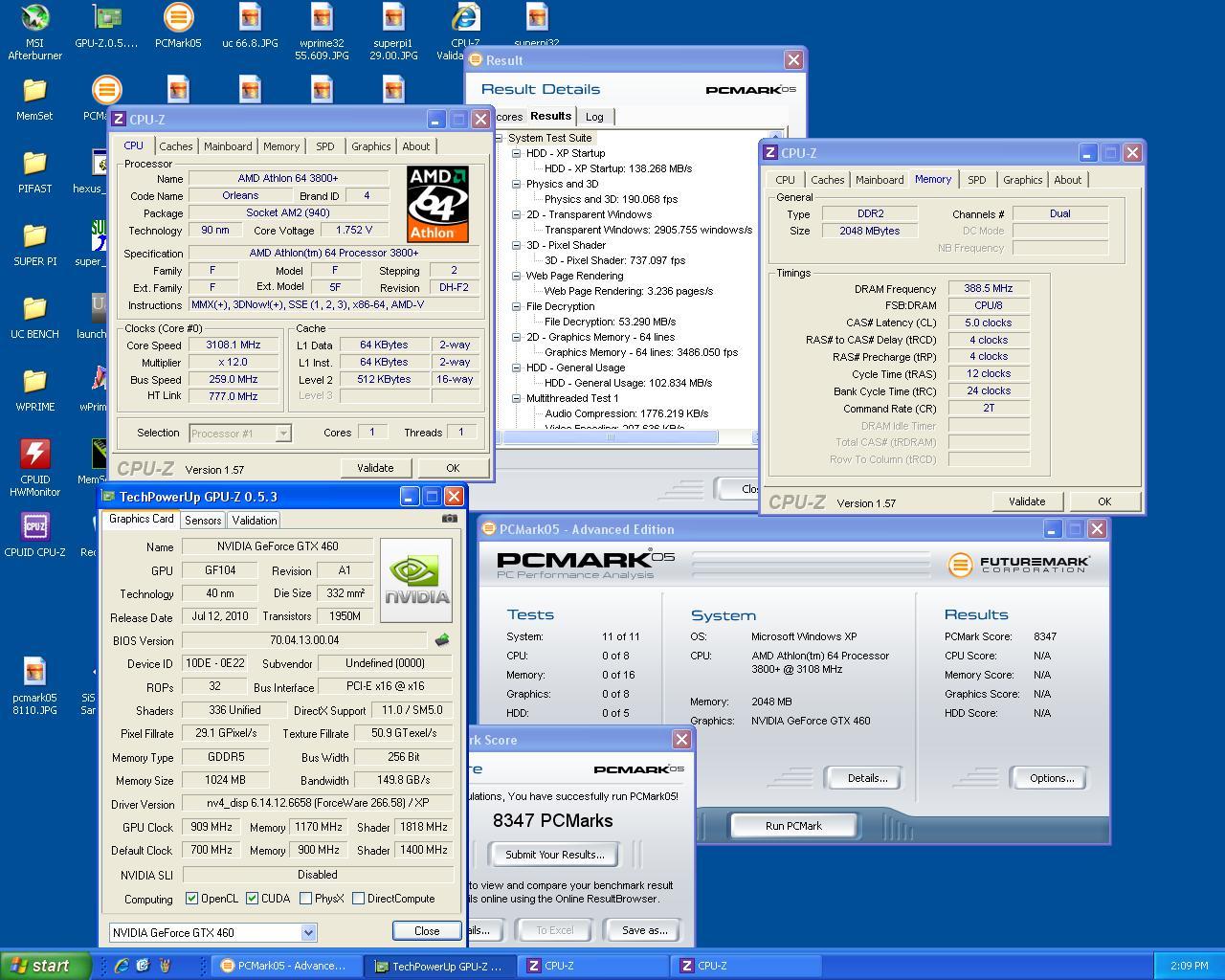
Task: Open the PIFAST folder on desktop
Action: [x=34, y=172]
